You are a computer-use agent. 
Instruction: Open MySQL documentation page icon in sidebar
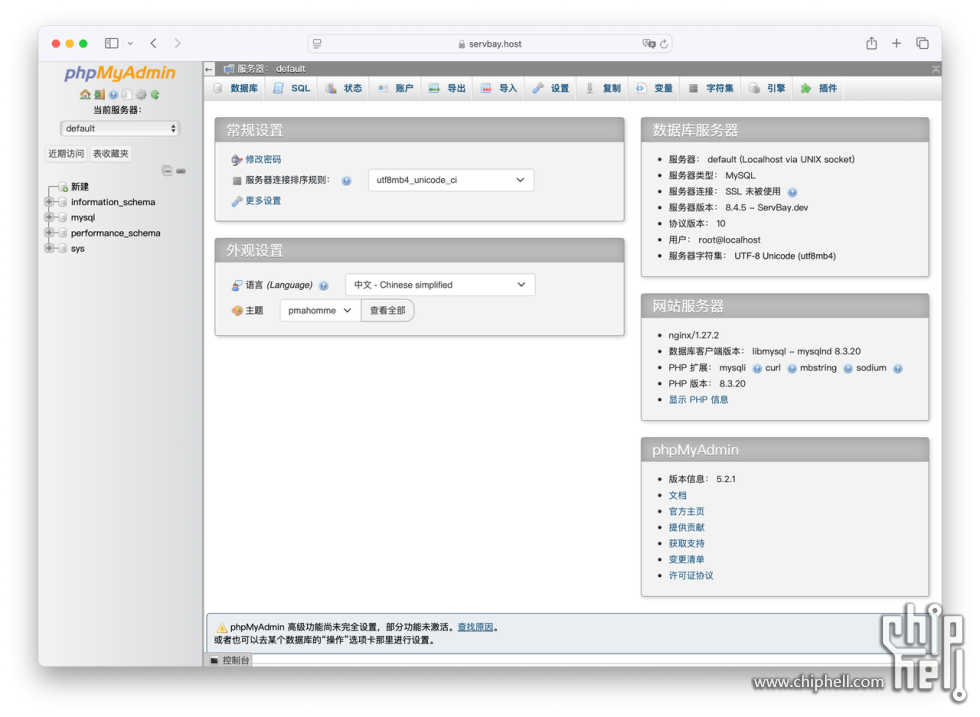pos(127,94)
